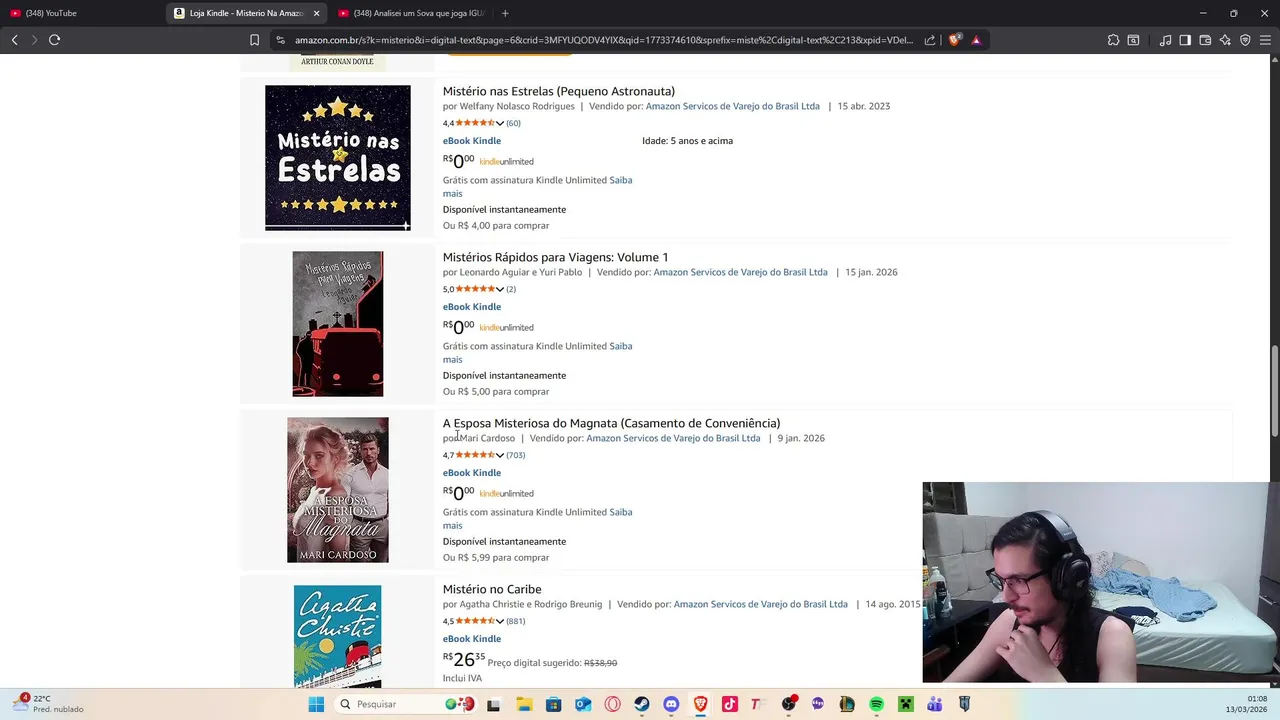Viewport: 1280px width, 720px height.
Task: Open Brave Rewards triangle icon
Action: tap(976, 40)
